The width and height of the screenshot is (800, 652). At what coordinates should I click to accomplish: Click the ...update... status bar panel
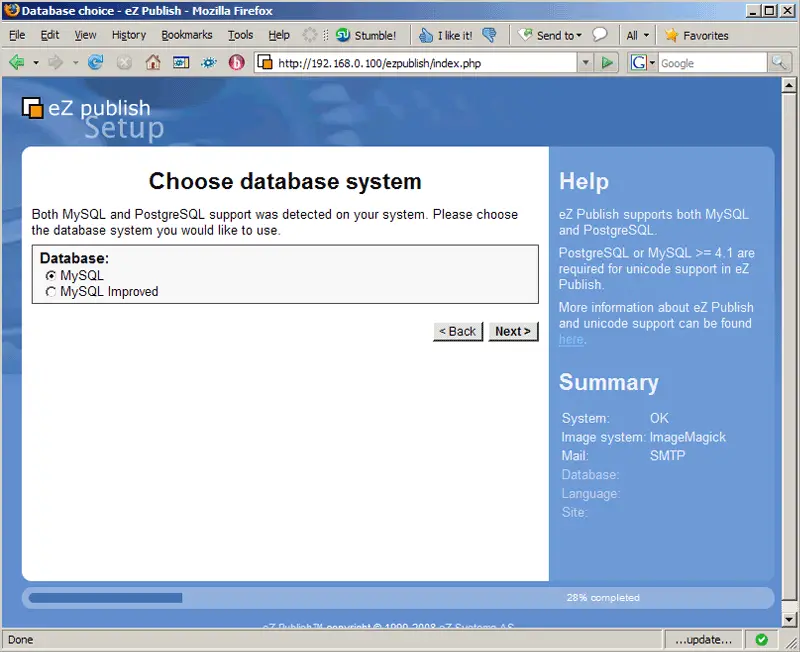click(x=704, y=639)
